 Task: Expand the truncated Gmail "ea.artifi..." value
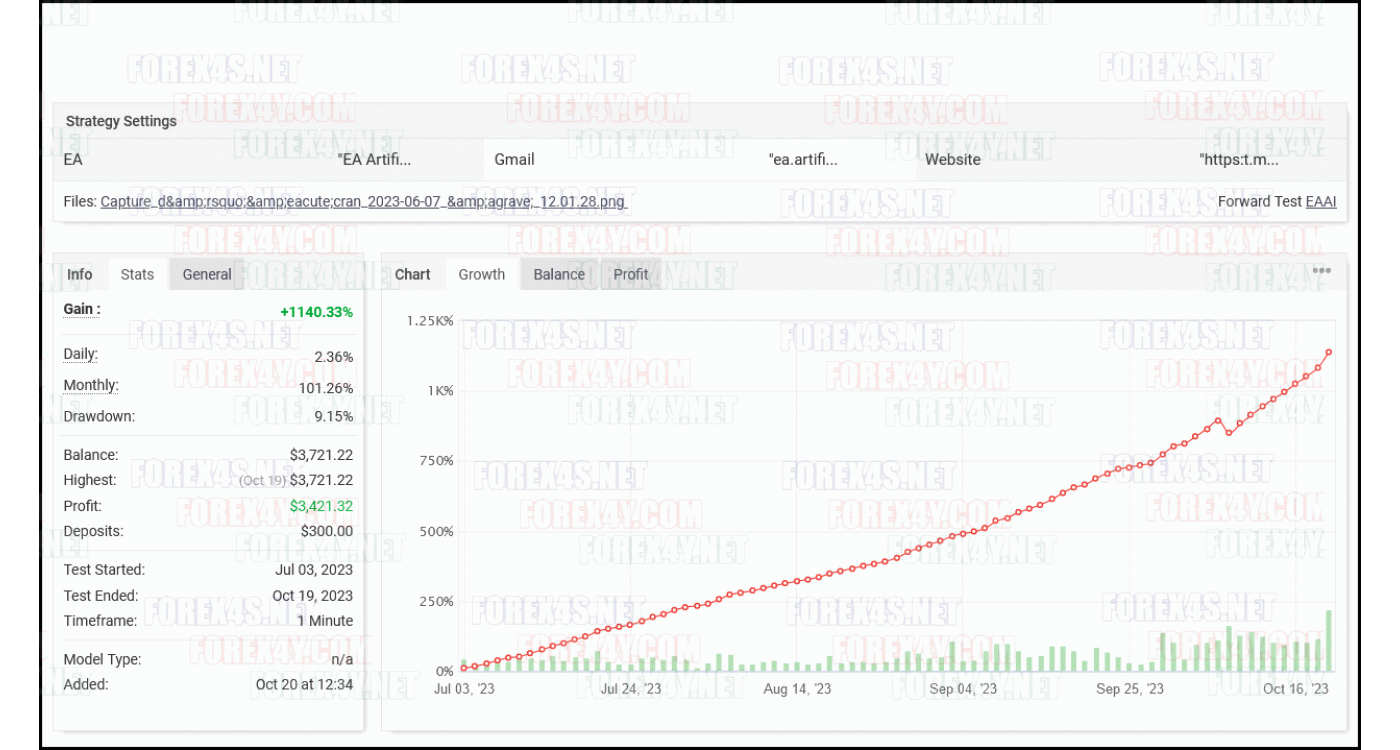pos(803,159)
